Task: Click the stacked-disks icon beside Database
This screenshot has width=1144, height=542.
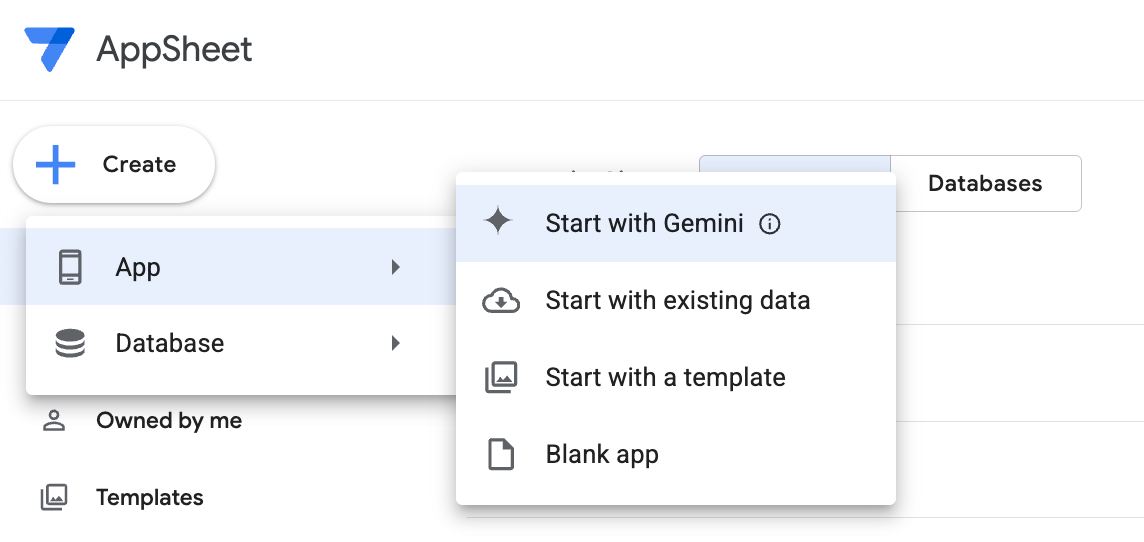Action: point(70,343)
